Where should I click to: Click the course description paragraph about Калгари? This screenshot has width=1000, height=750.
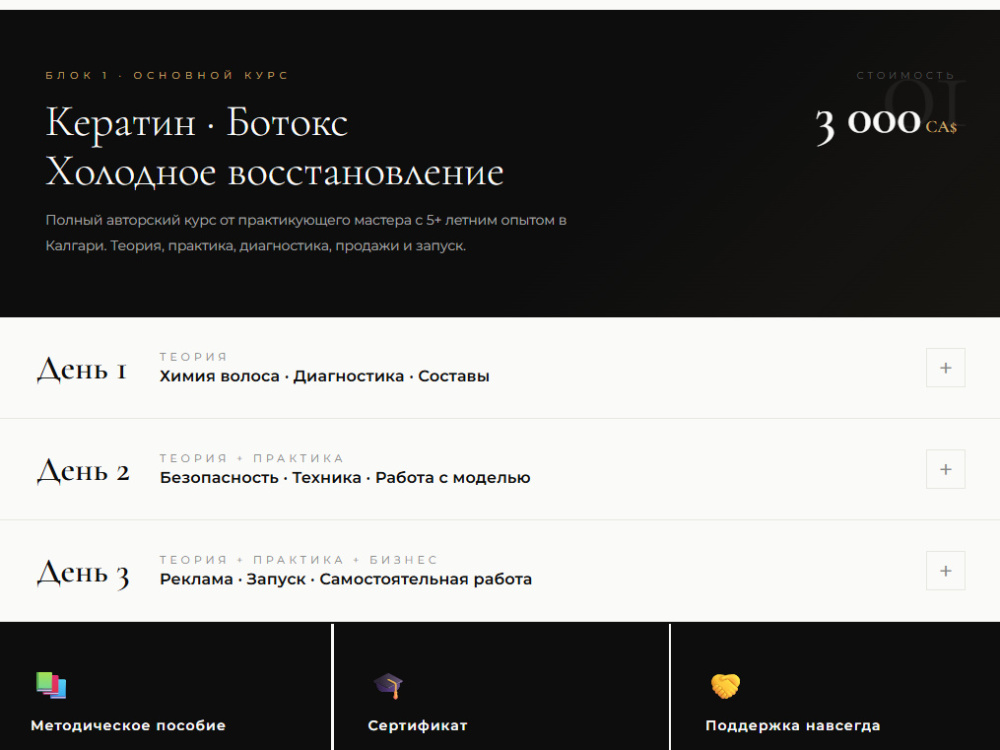(x=306, y=233)
